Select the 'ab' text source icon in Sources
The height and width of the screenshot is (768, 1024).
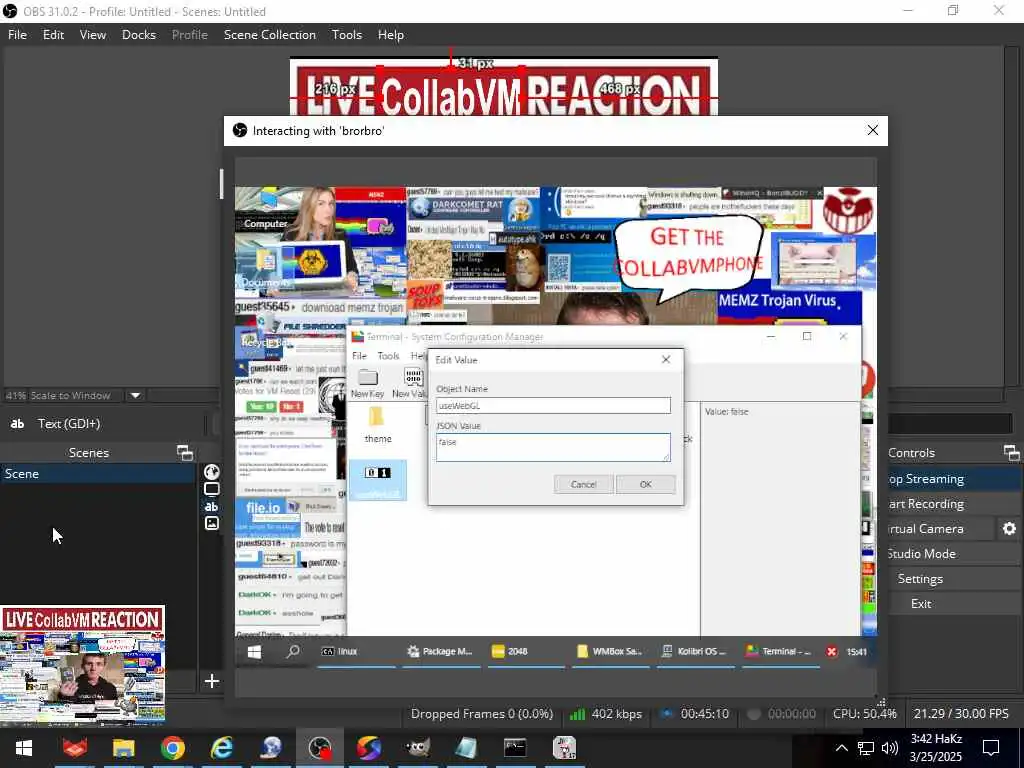(212, 506)
